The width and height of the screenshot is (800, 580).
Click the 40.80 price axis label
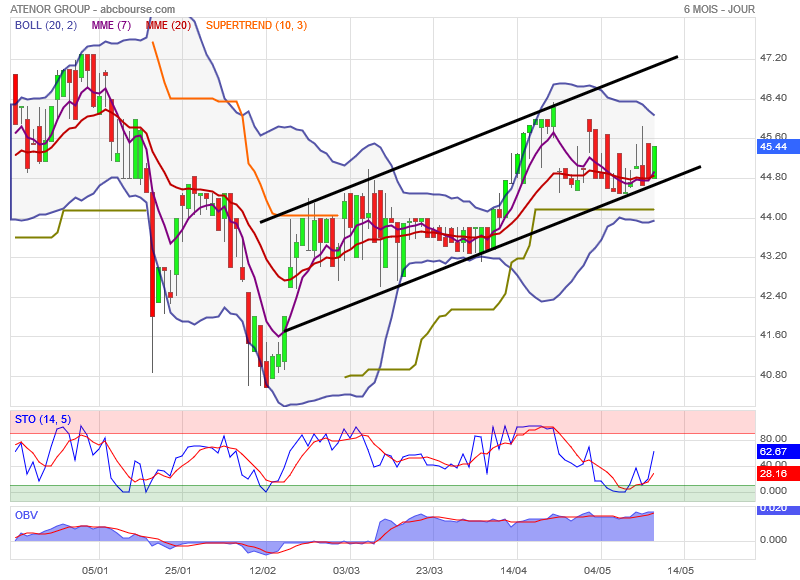coord(773,375)
